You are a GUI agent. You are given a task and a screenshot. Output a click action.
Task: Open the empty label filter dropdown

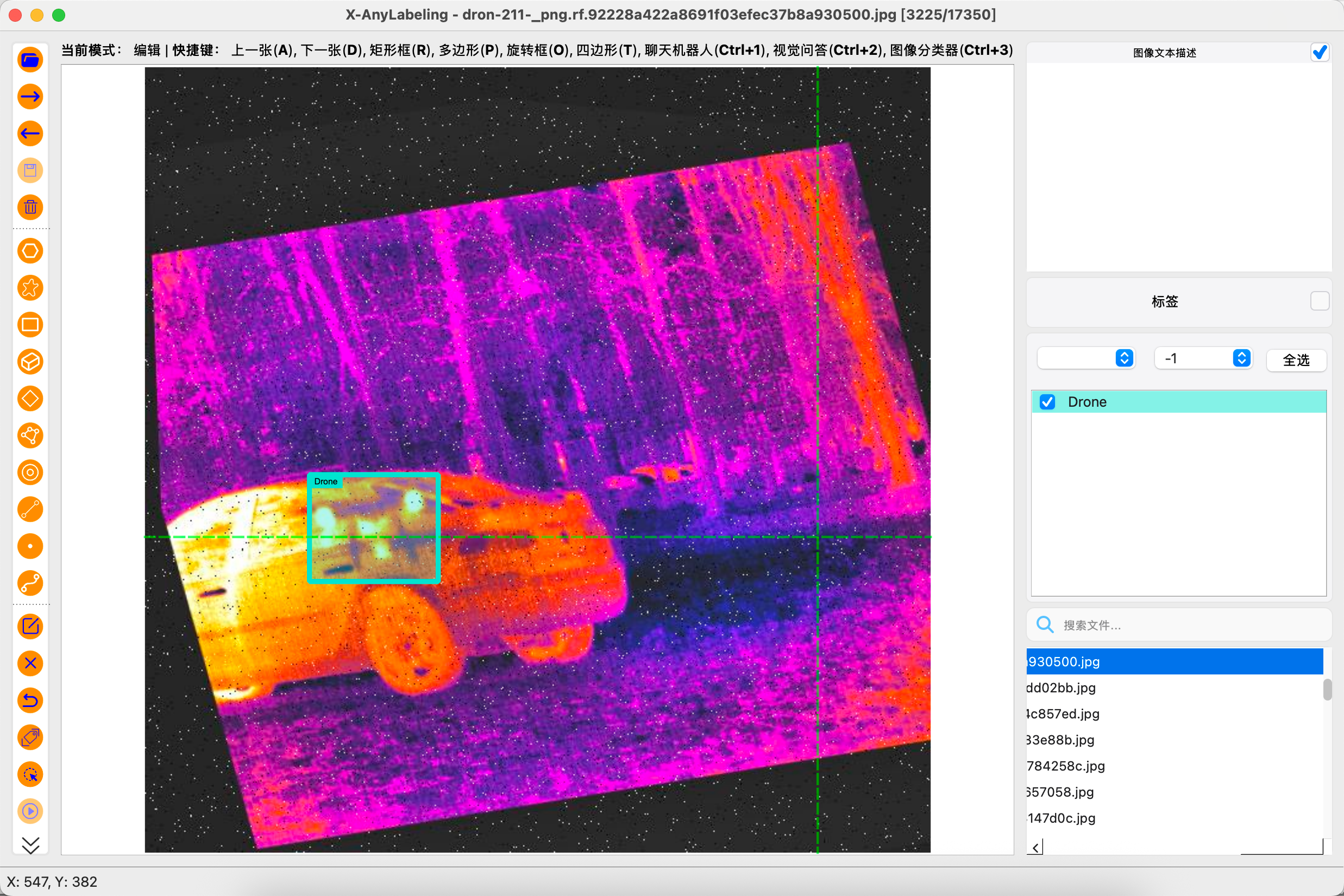pyautogui.click(x=1085, y=358)
